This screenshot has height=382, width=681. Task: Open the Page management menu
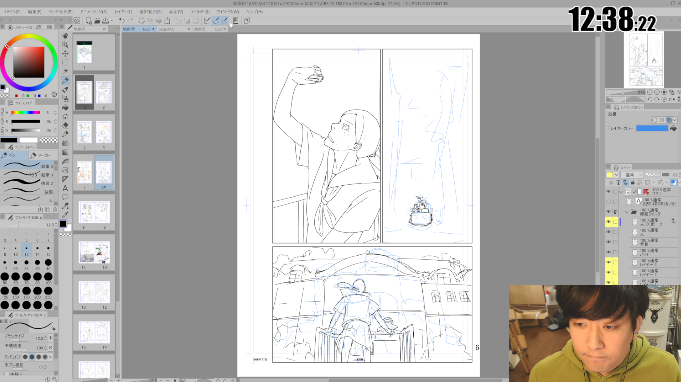pos(60,12)
